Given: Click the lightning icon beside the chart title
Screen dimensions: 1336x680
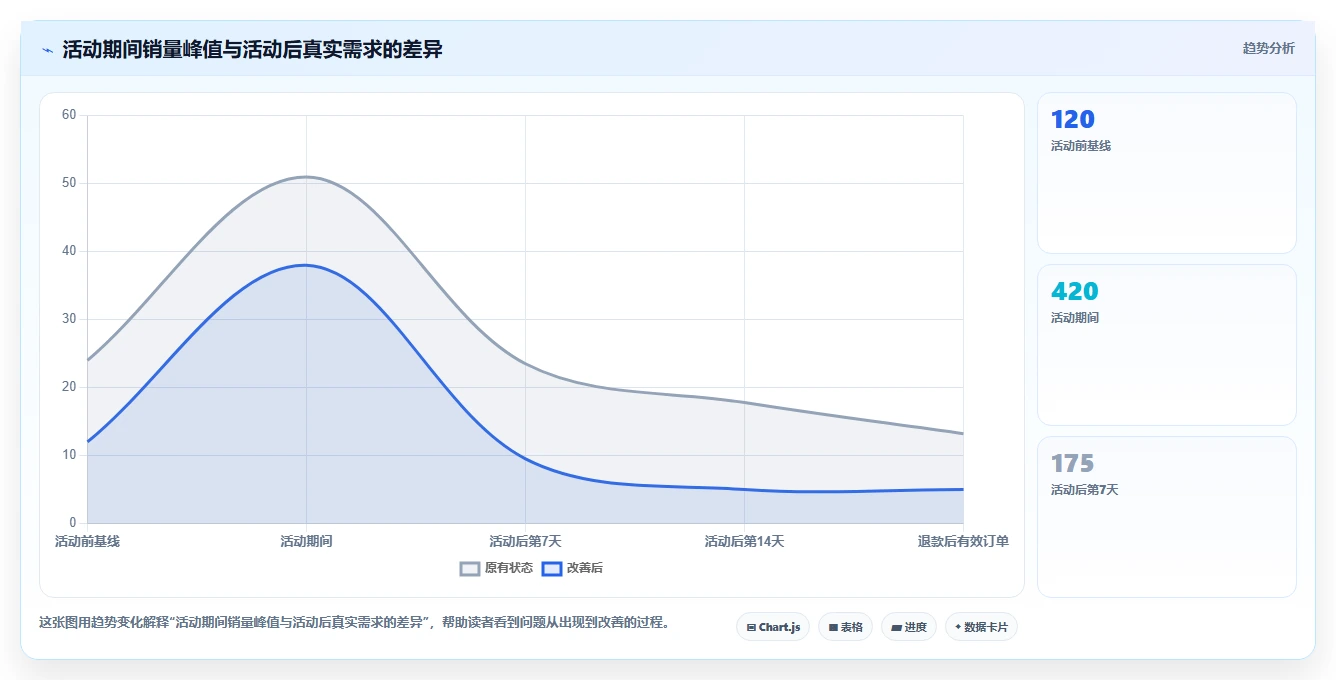Looking at the screenshot, I should click(x=47, y=49).
